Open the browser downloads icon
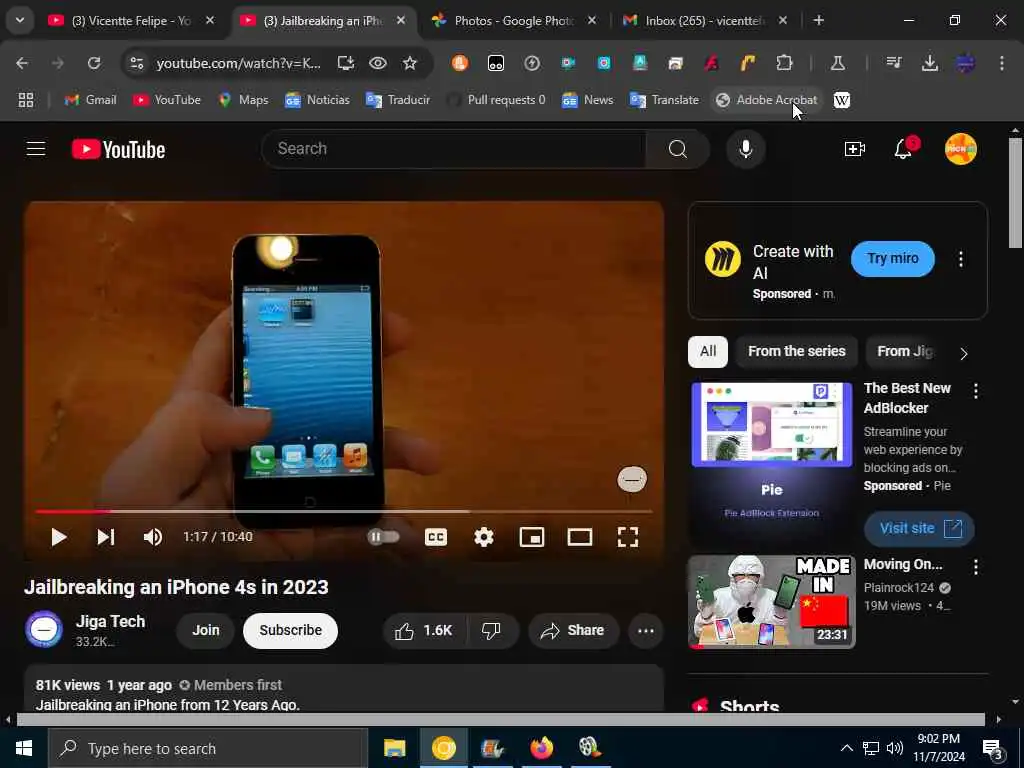The image size is (1024, 768). pos(929,63)
